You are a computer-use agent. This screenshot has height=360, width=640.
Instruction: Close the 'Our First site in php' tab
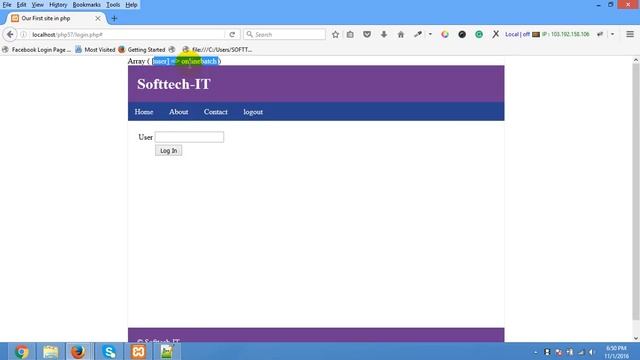point(98,18)
